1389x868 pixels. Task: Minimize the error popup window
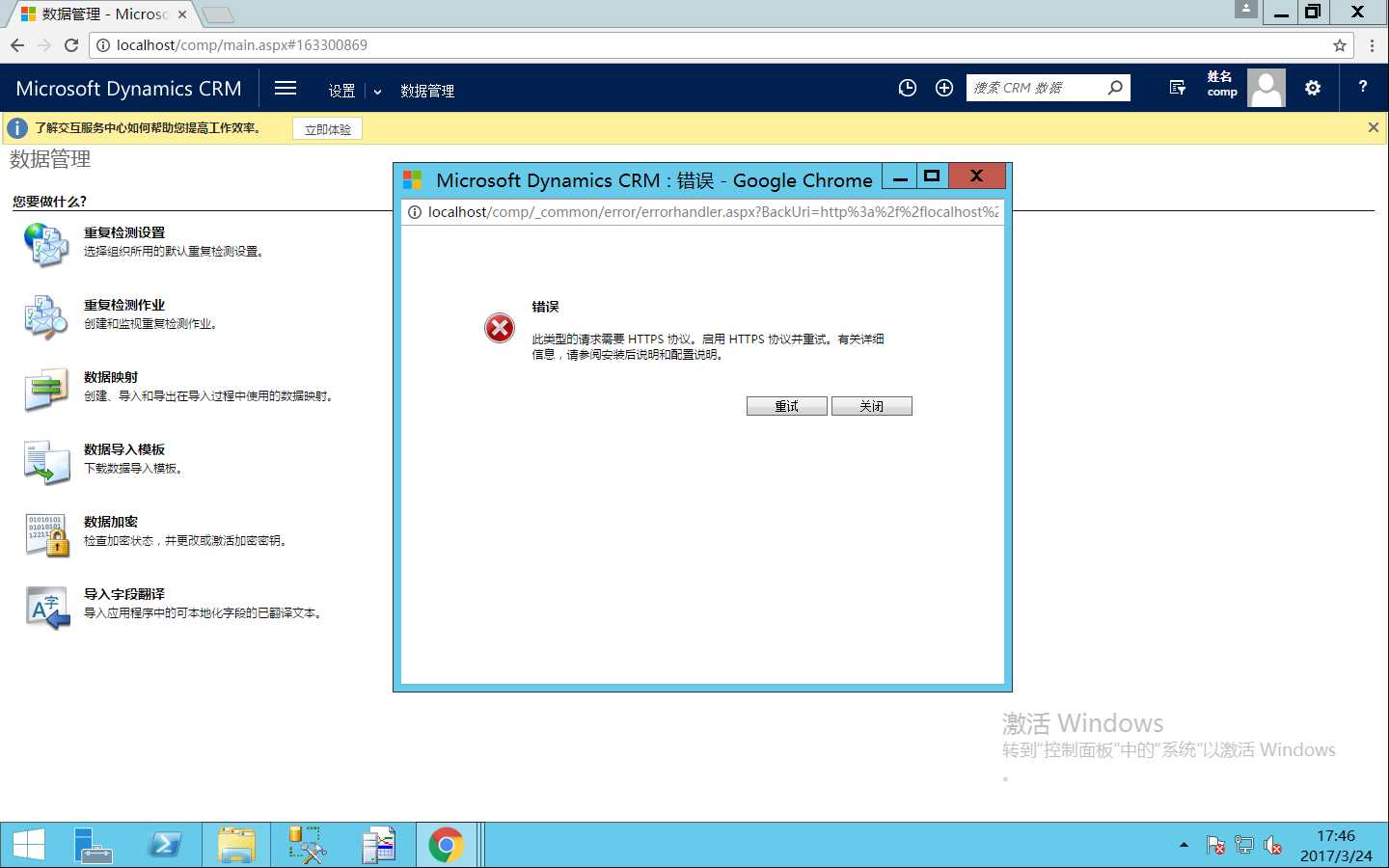point(900,176)
